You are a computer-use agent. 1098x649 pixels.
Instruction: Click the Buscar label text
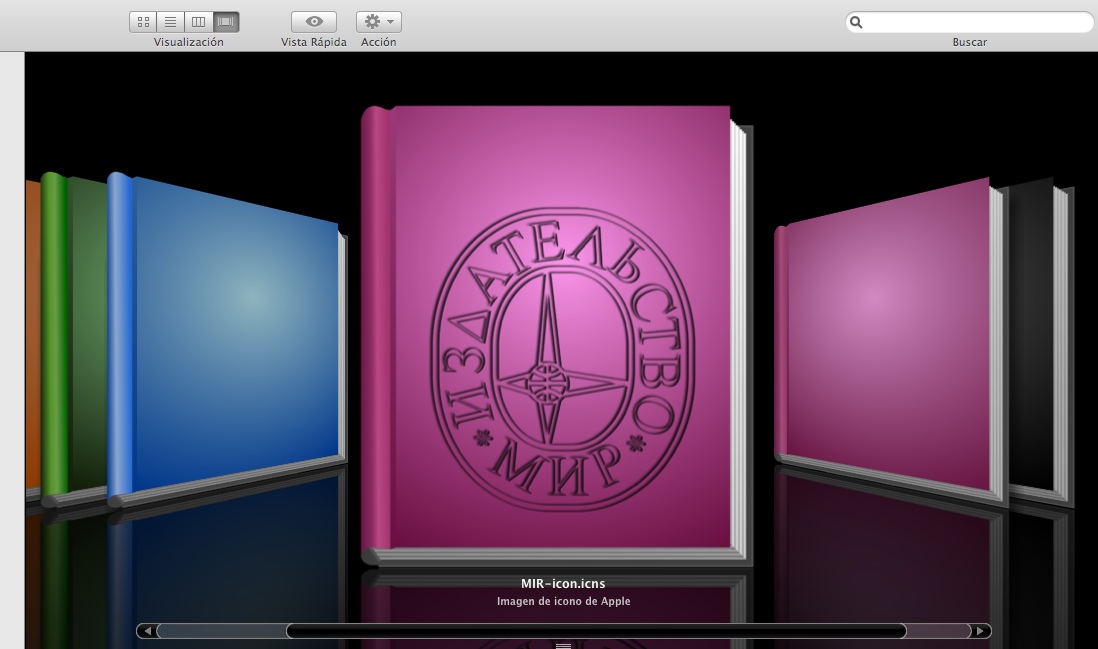click(970, 42)
